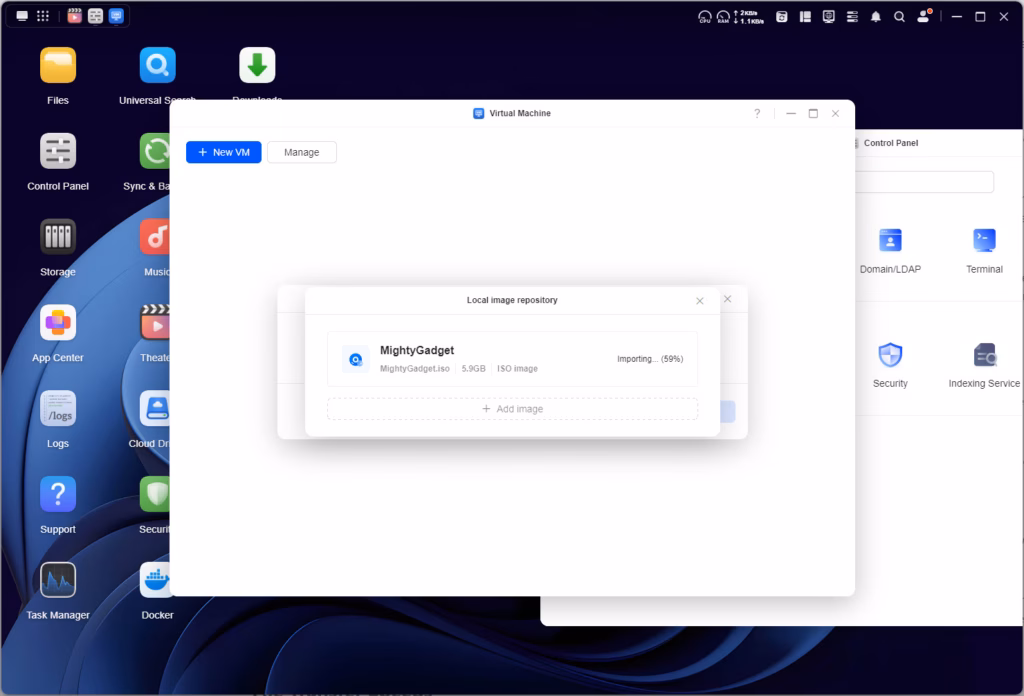1024x696 pixels.
Task: Click the Virtual Machine help question mark
Action: (757, 114)
